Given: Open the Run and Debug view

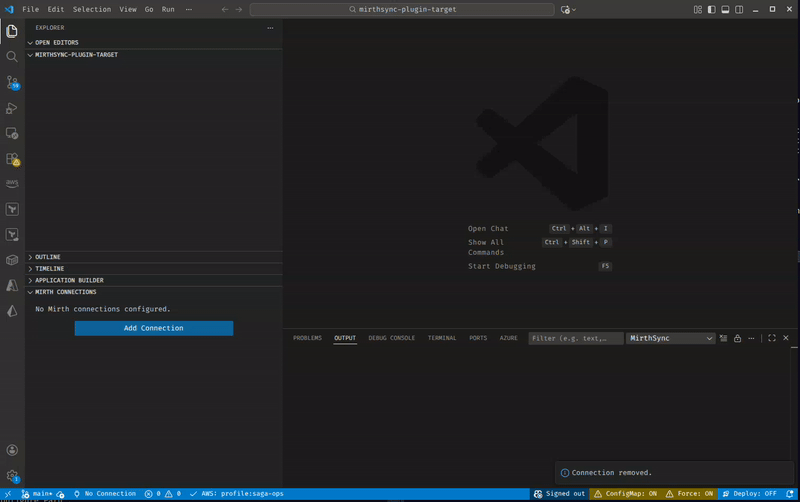Looking at the screenshot, I should [x=12, y=108].
